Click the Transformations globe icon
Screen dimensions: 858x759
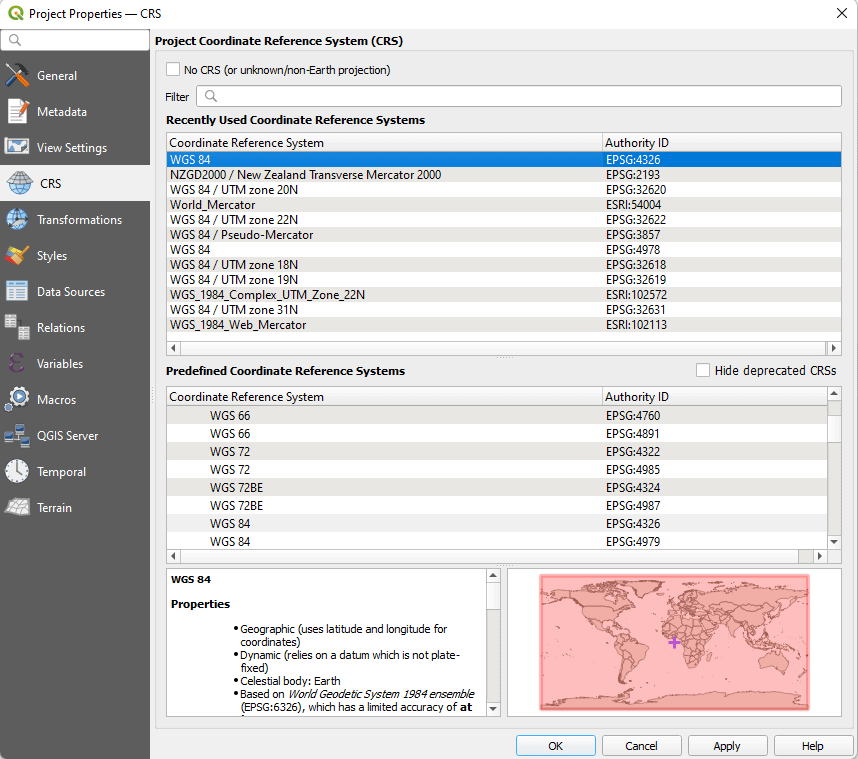click(17, 220)
